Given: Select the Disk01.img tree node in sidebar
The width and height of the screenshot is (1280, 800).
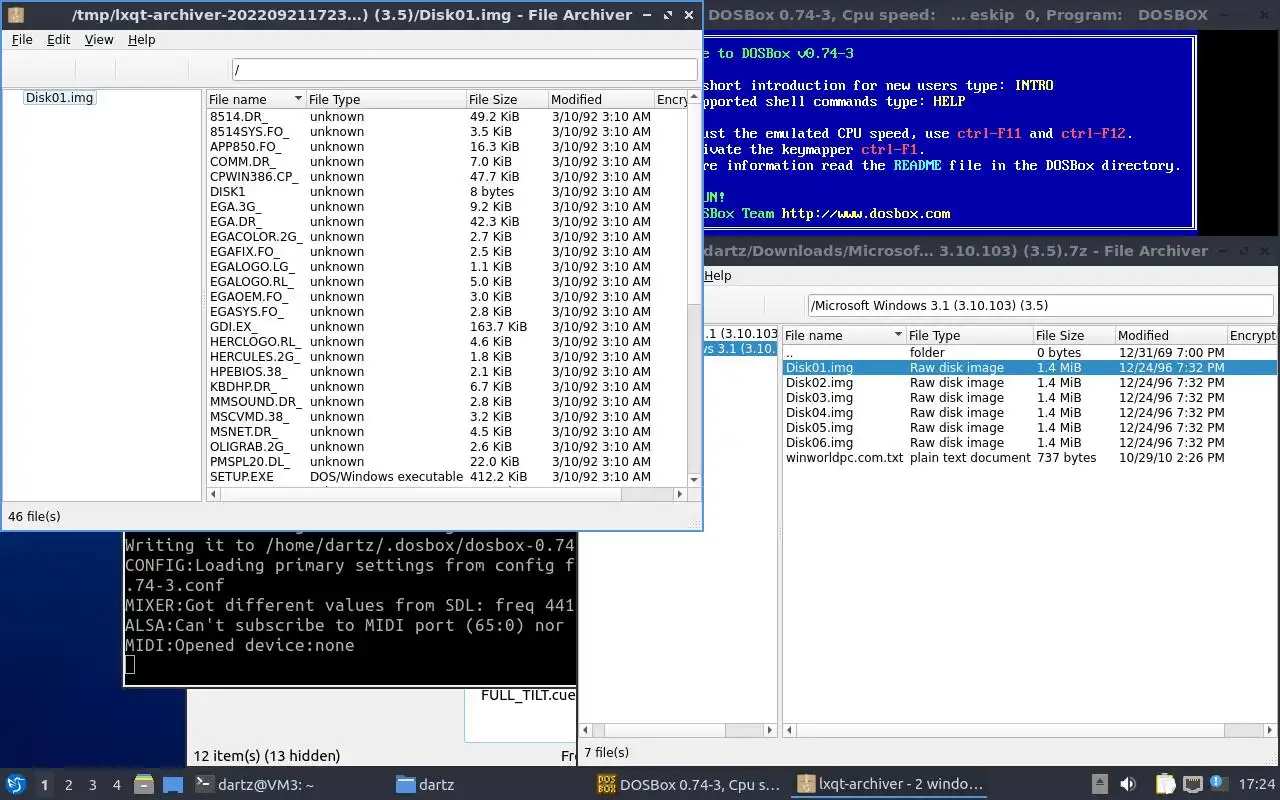Looking at the screenshot, I should [59, 97].
